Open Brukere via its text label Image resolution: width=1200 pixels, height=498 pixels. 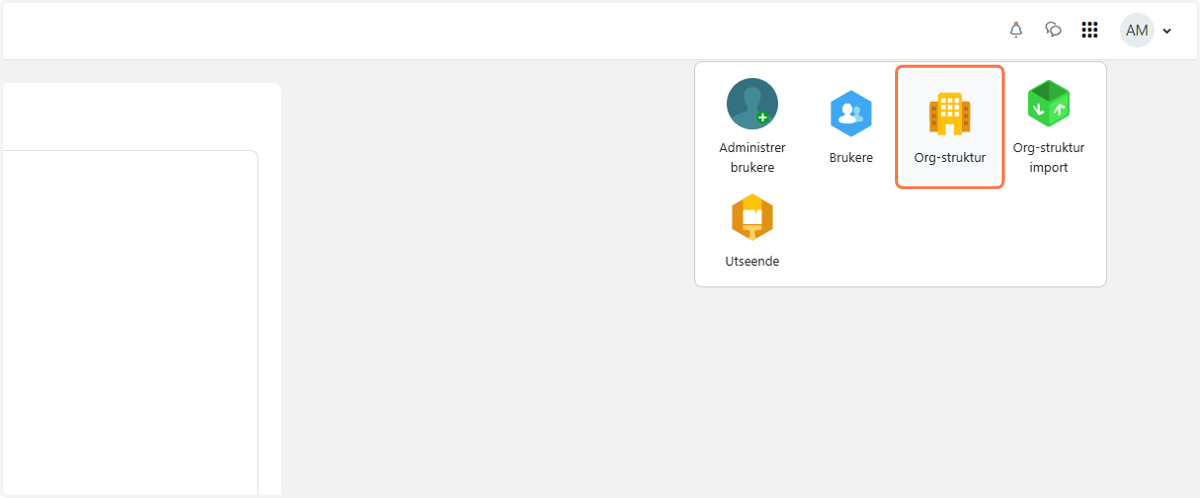851,158
